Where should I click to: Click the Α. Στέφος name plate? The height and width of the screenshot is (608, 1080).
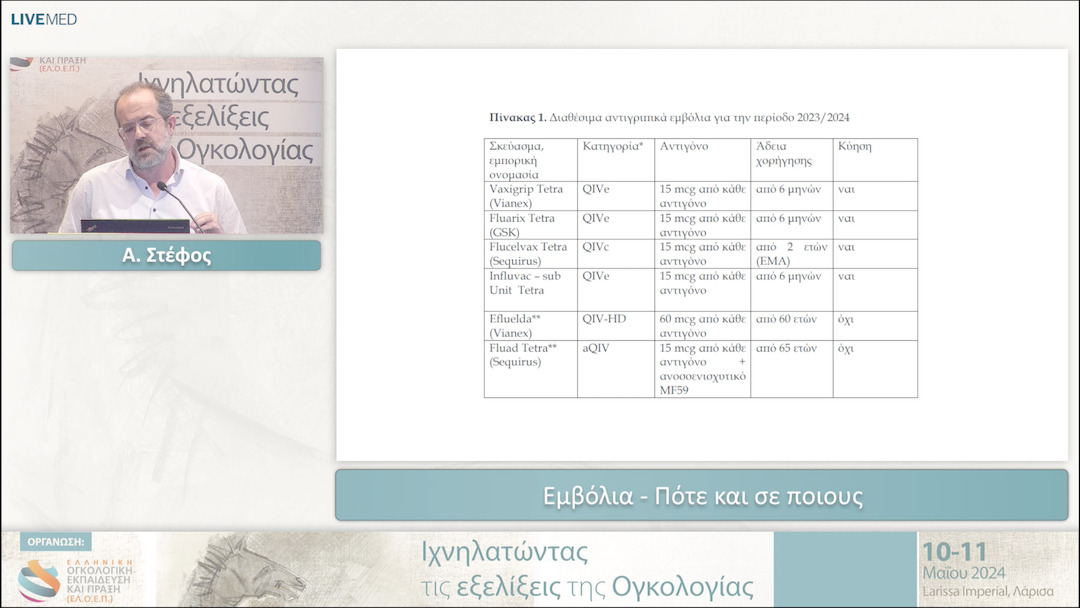tap(165, 256)
